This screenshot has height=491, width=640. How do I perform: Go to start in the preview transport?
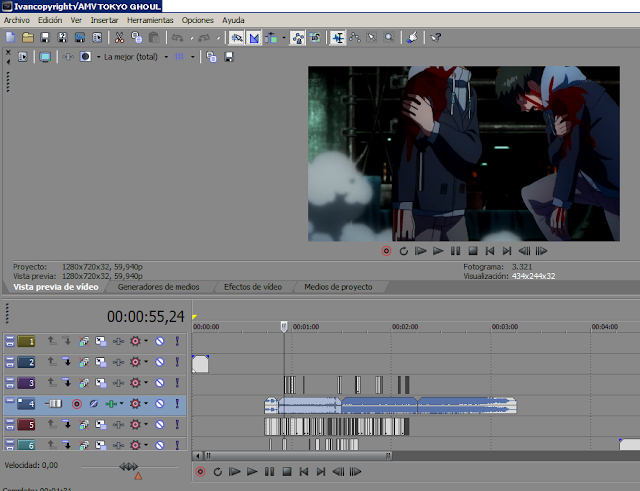coord(490,251)
